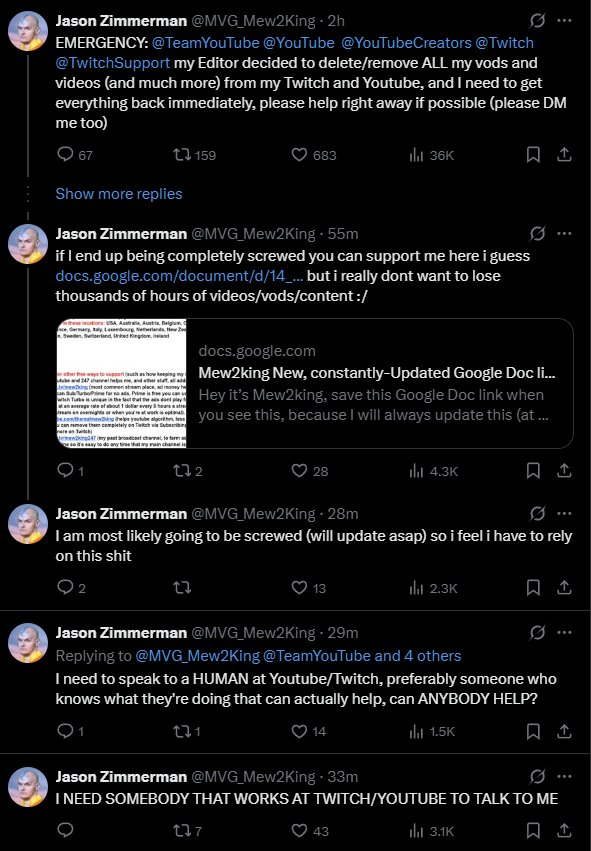Share the 28m 'most likely going to be screwed' tweet

pos(564,587)
